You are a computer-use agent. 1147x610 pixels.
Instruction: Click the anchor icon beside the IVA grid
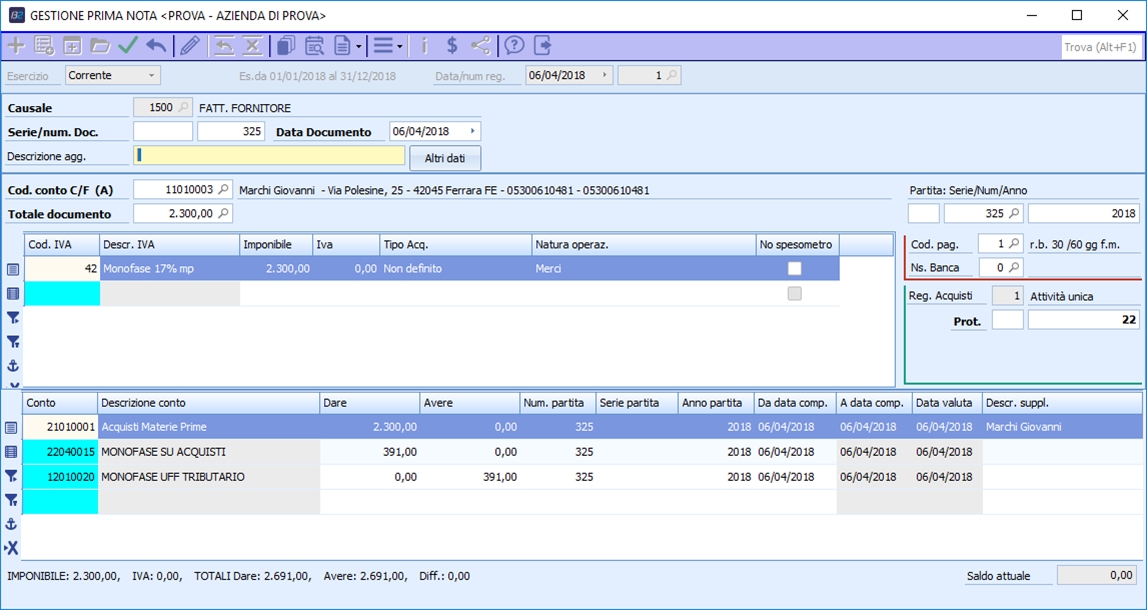point(13,366)
